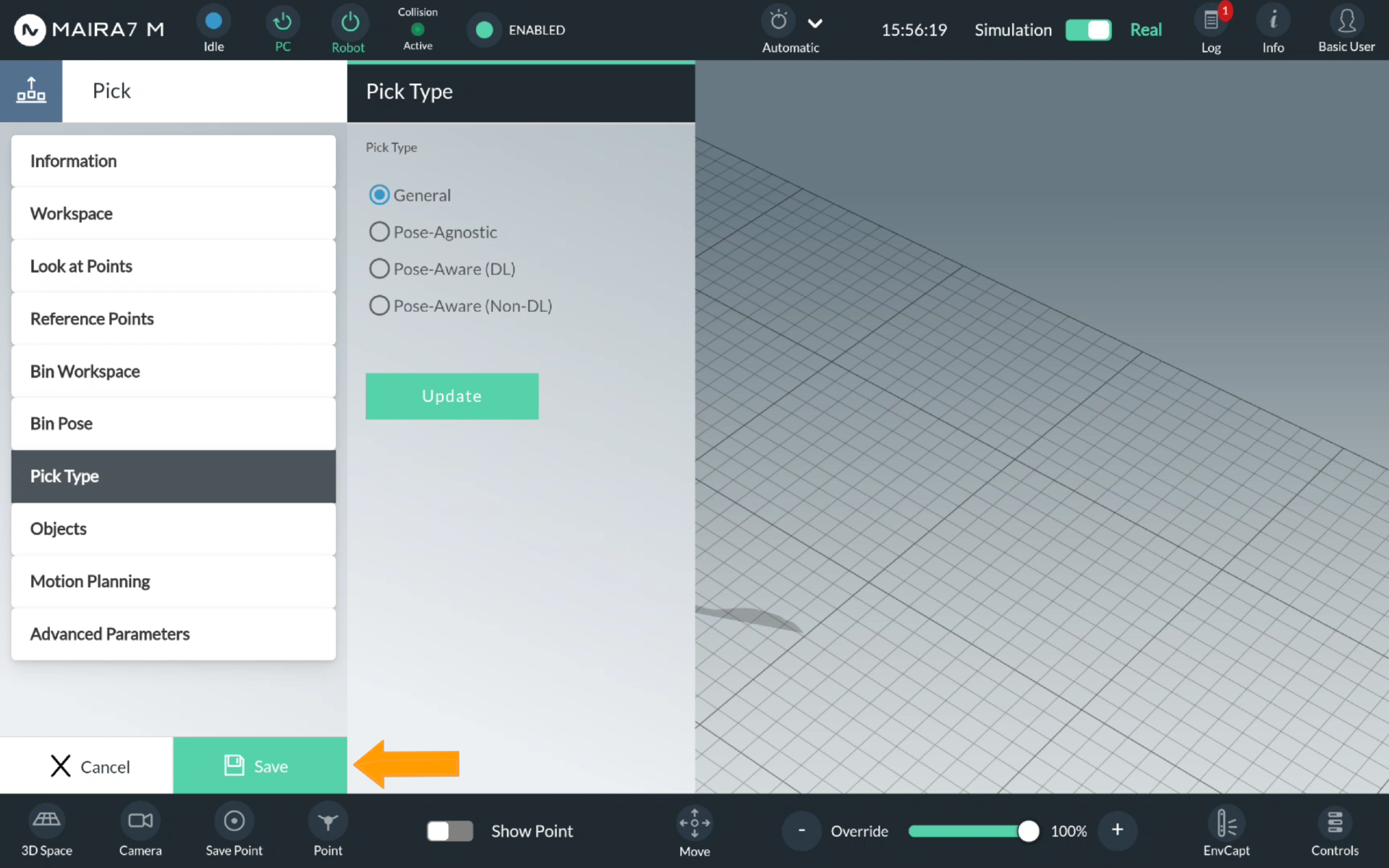Save the Pick configuration

click(x=260, y=765)
